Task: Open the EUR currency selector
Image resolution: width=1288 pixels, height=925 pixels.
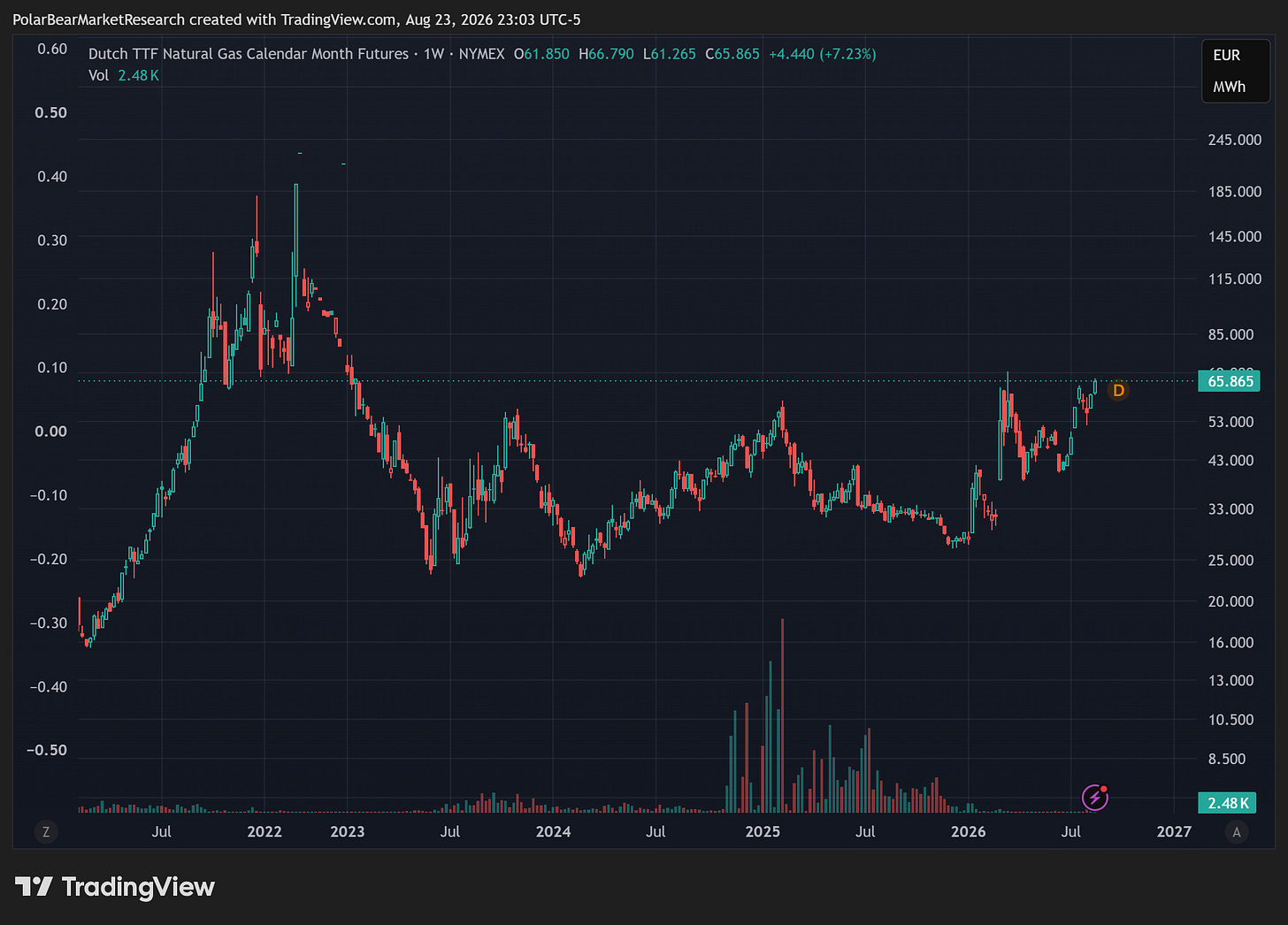Action: point(1227,55)
